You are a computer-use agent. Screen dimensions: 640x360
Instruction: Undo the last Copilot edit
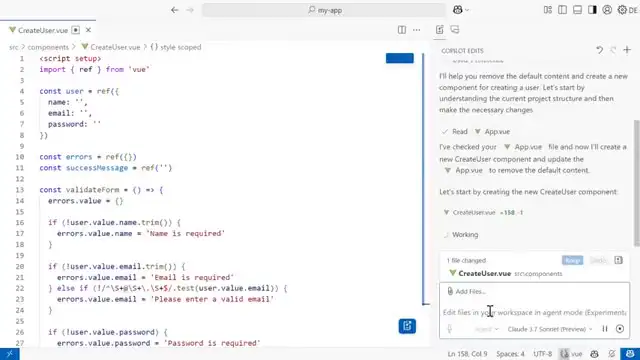point(599,50)
